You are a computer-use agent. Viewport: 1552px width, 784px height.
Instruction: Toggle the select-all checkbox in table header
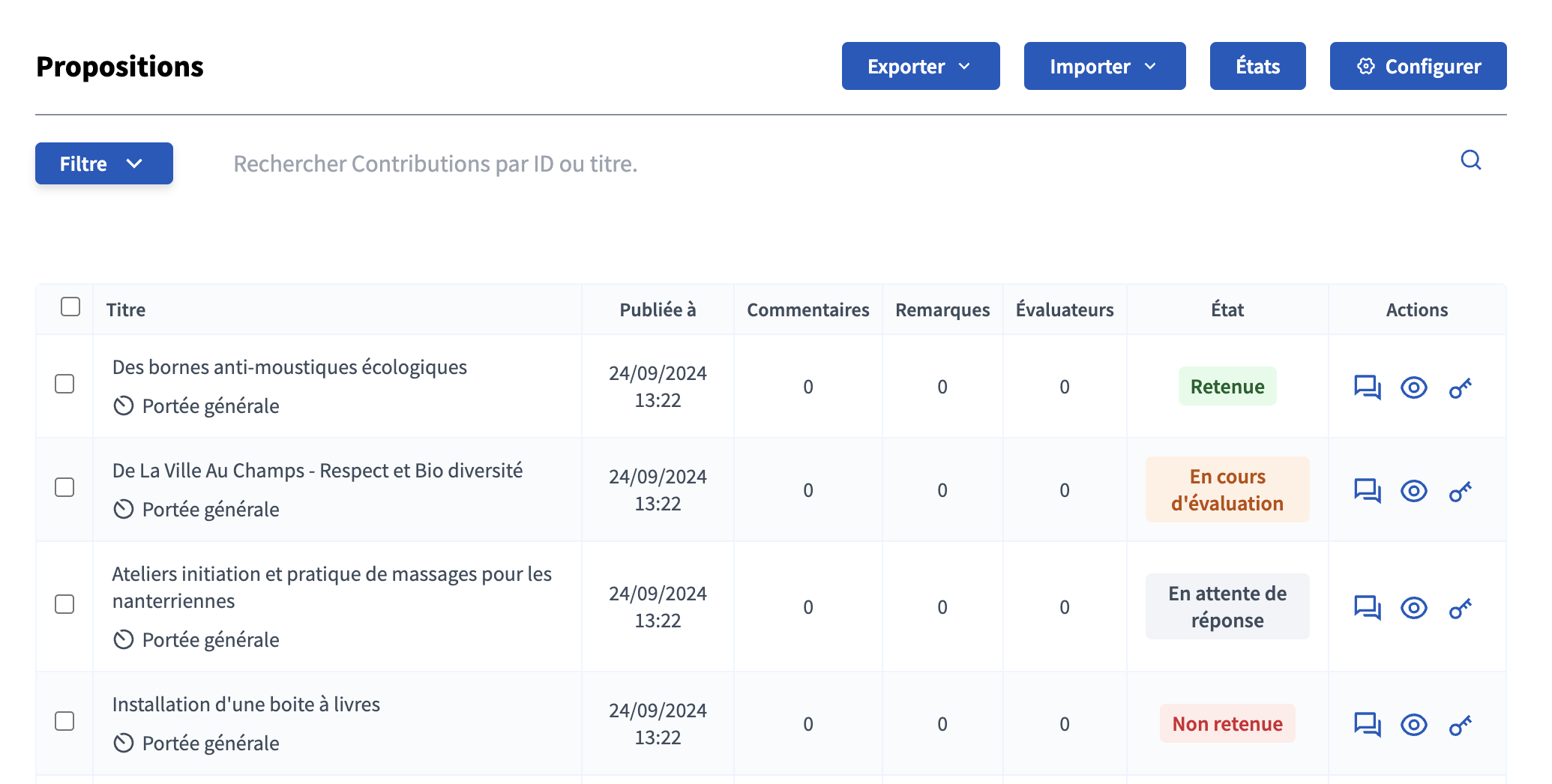click(70, 307)
